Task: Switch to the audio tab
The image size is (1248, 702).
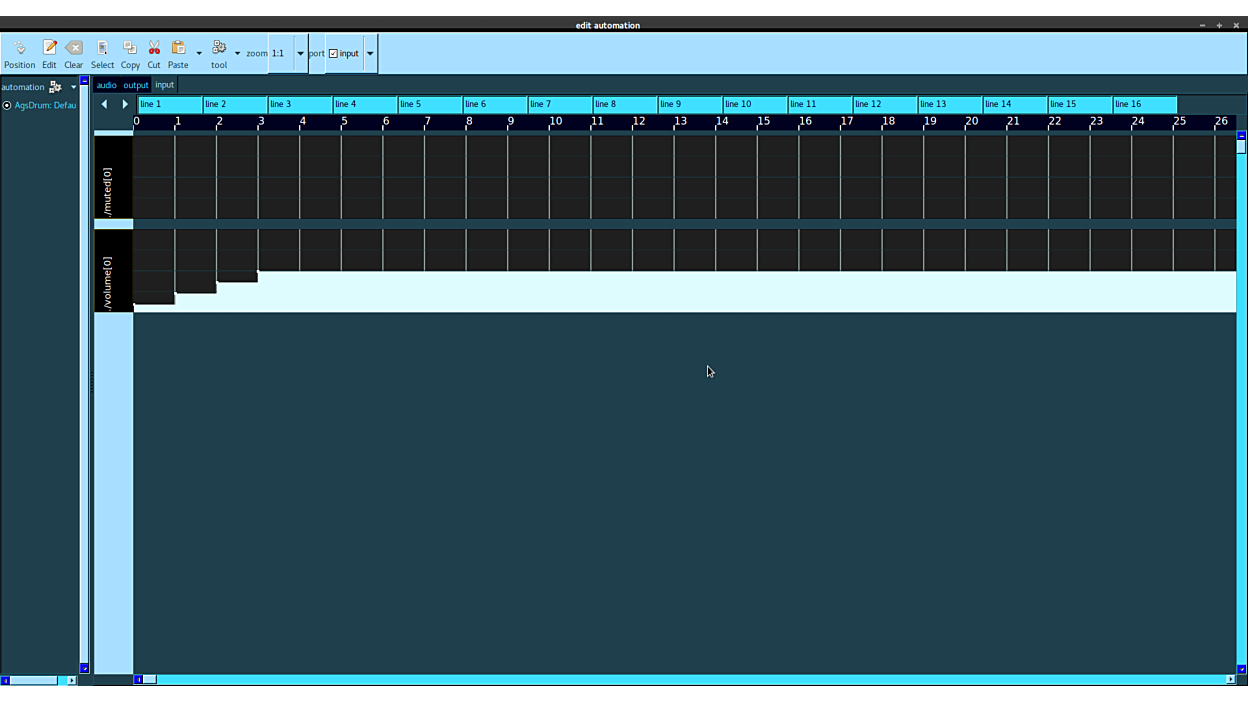Action: pyautogui.click(x=106, y=85)
